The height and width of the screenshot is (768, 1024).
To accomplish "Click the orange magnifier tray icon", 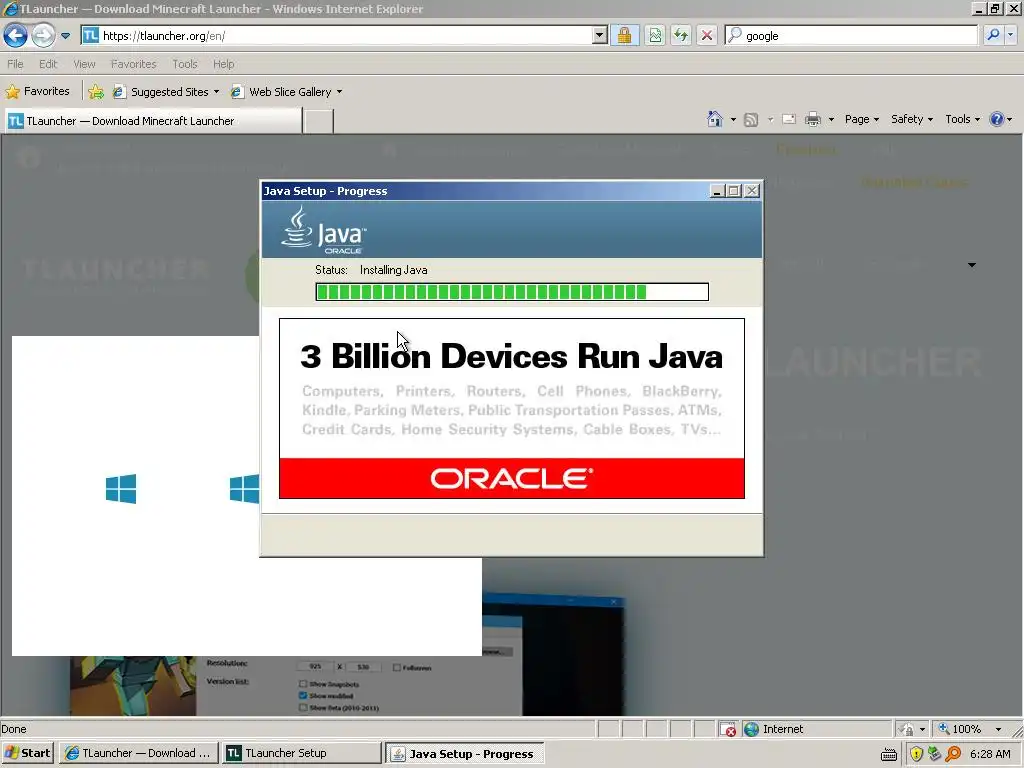I will [x=953, y=754].
